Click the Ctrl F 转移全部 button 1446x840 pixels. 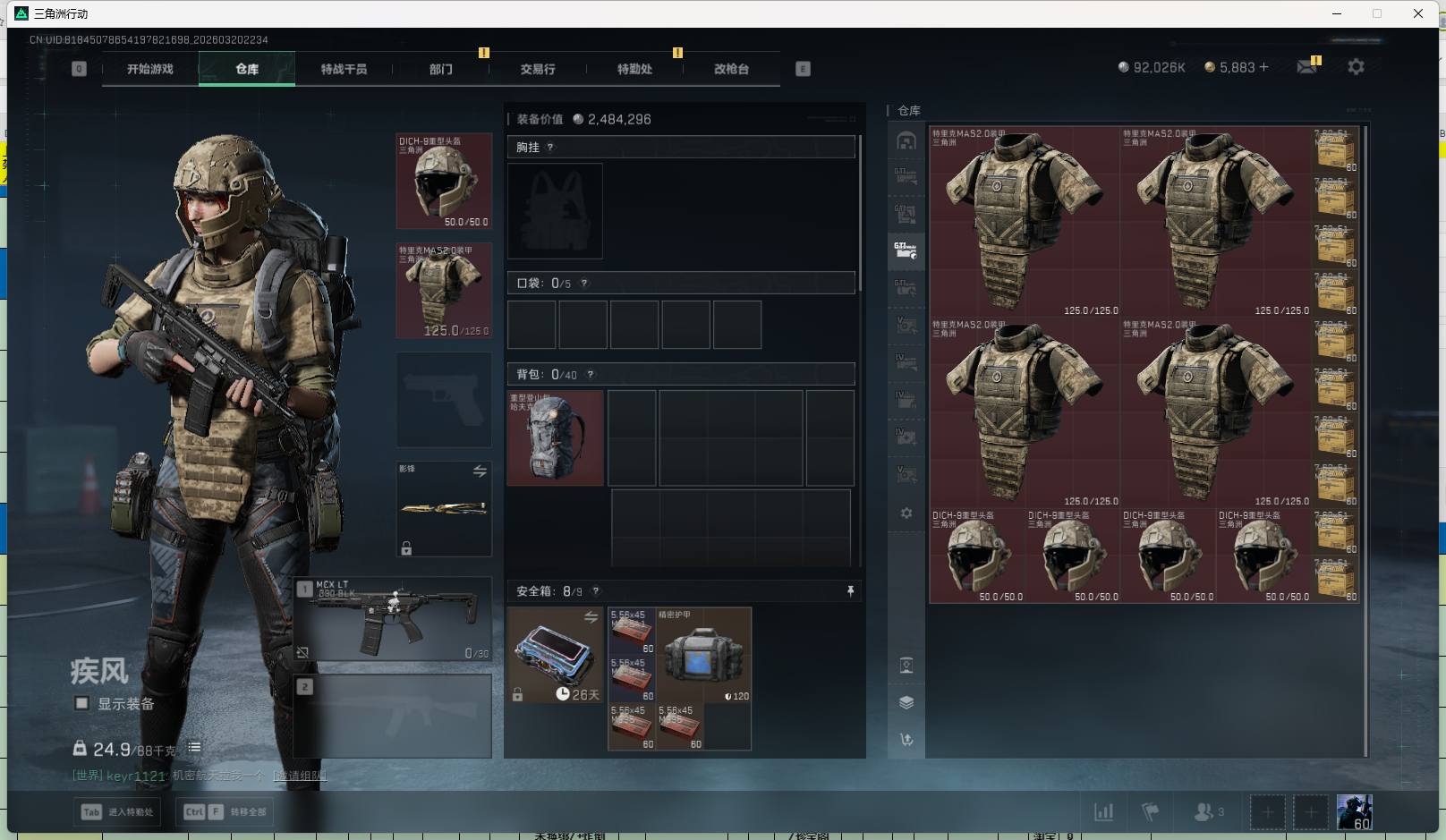(x=225, y=812)
